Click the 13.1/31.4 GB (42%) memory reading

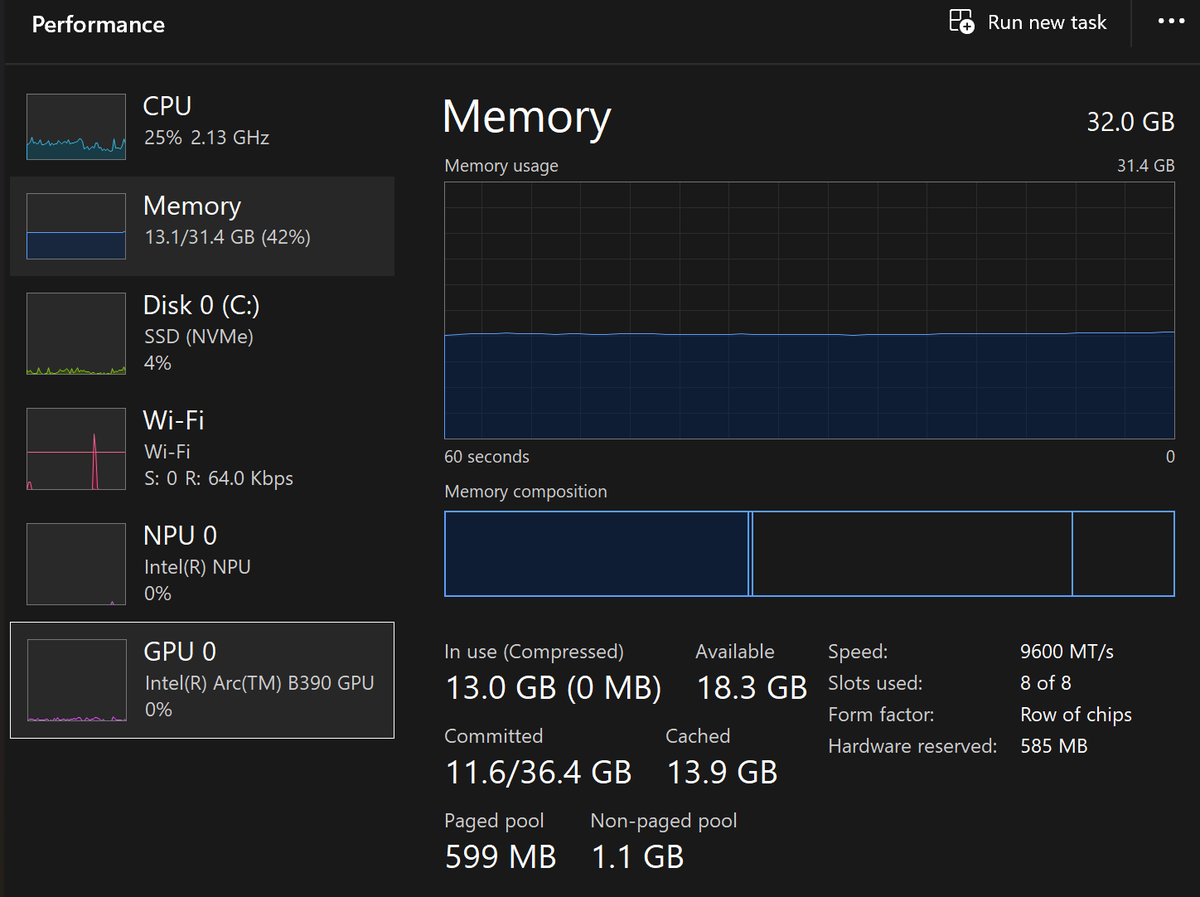click(227, 238)
